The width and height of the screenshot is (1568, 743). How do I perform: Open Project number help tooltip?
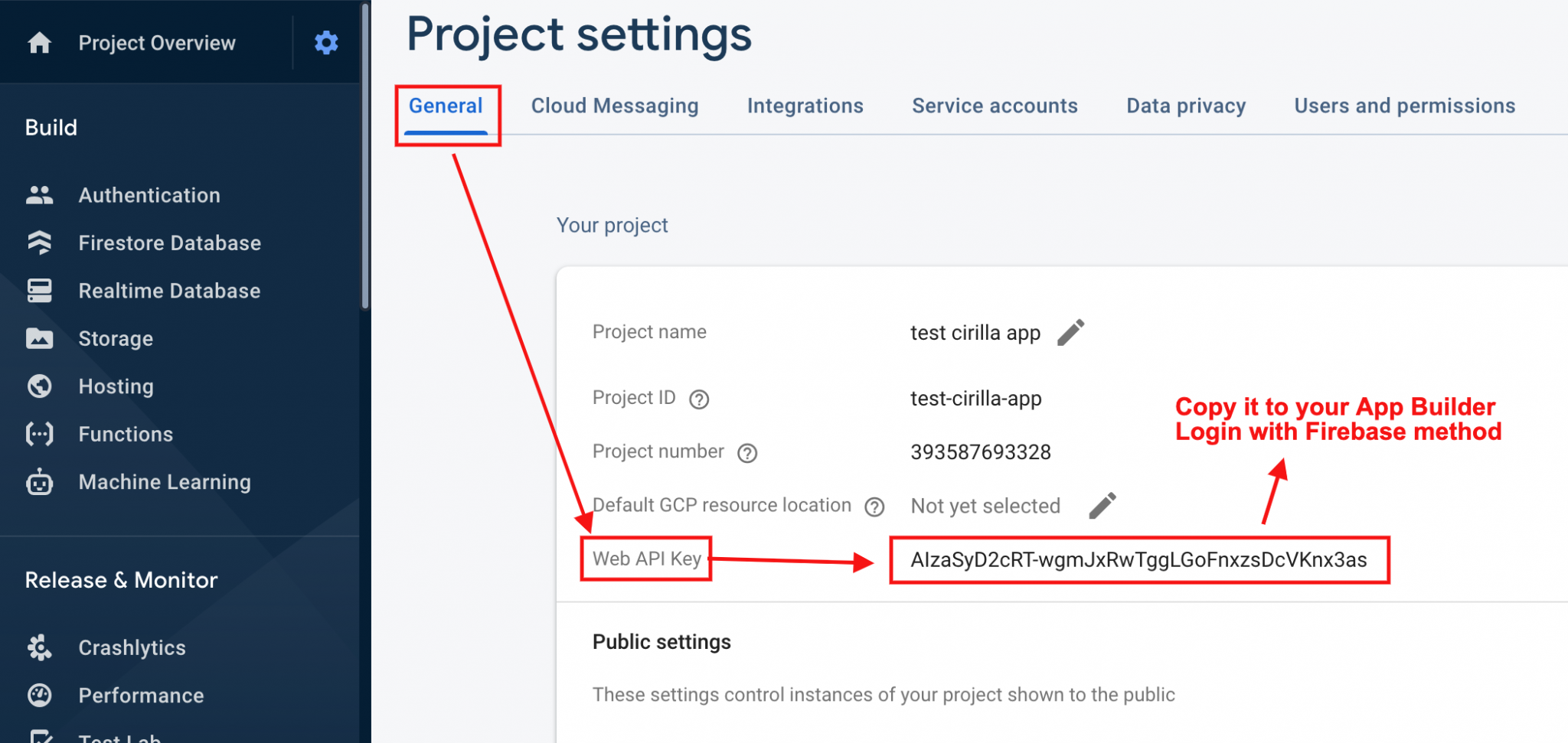(x=747, y=452)
